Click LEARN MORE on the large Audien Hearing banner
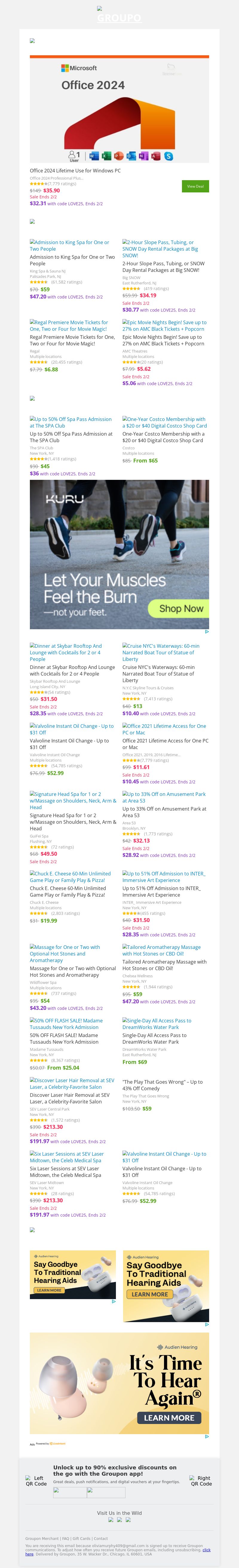The height and width of the screenshot is (1568, 239). coord(168,1418)
